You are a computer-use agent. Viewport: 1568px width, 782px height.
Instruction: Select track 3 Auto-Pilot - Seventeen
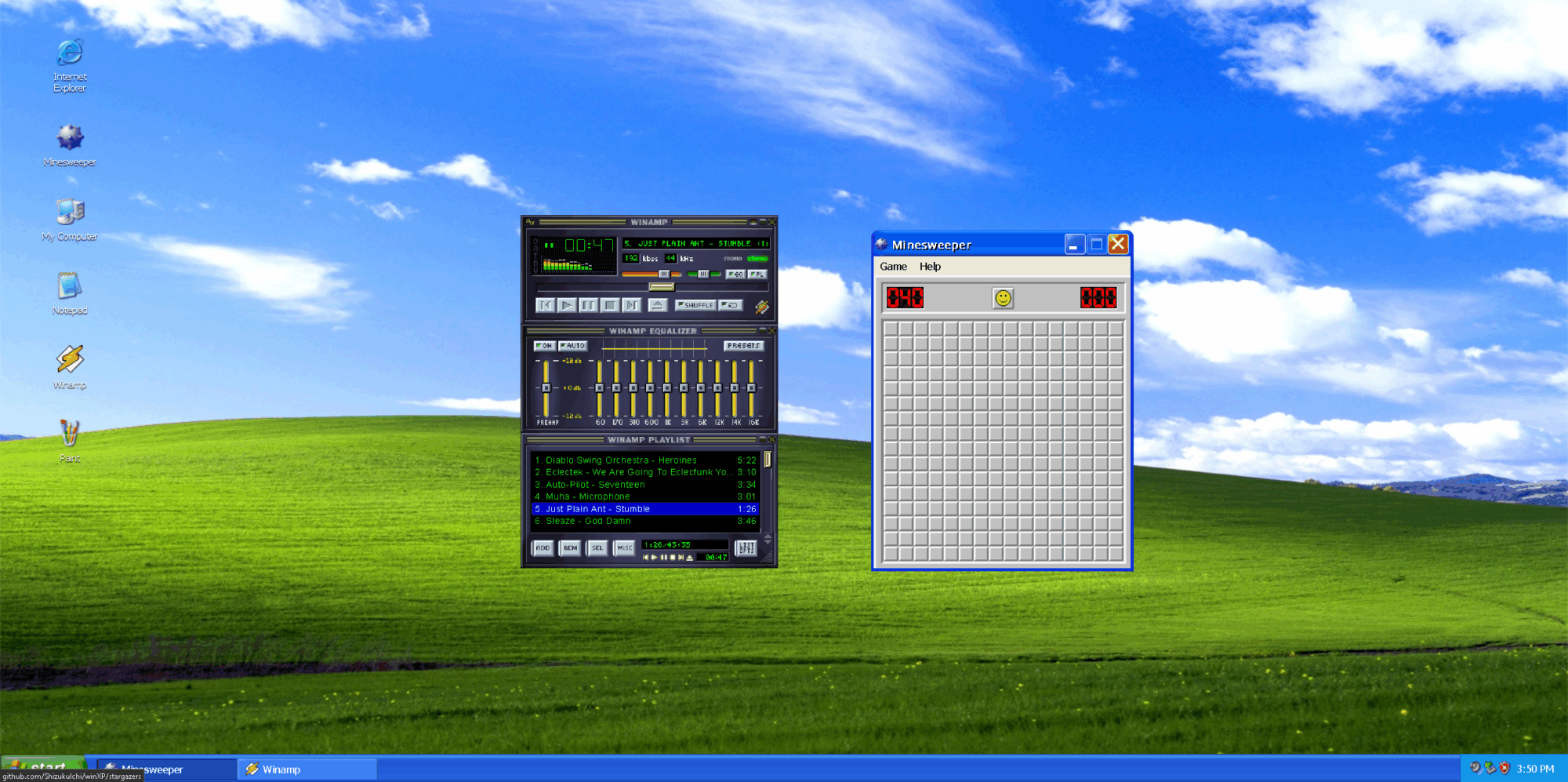pyautogui.click(x=645, y=485)
